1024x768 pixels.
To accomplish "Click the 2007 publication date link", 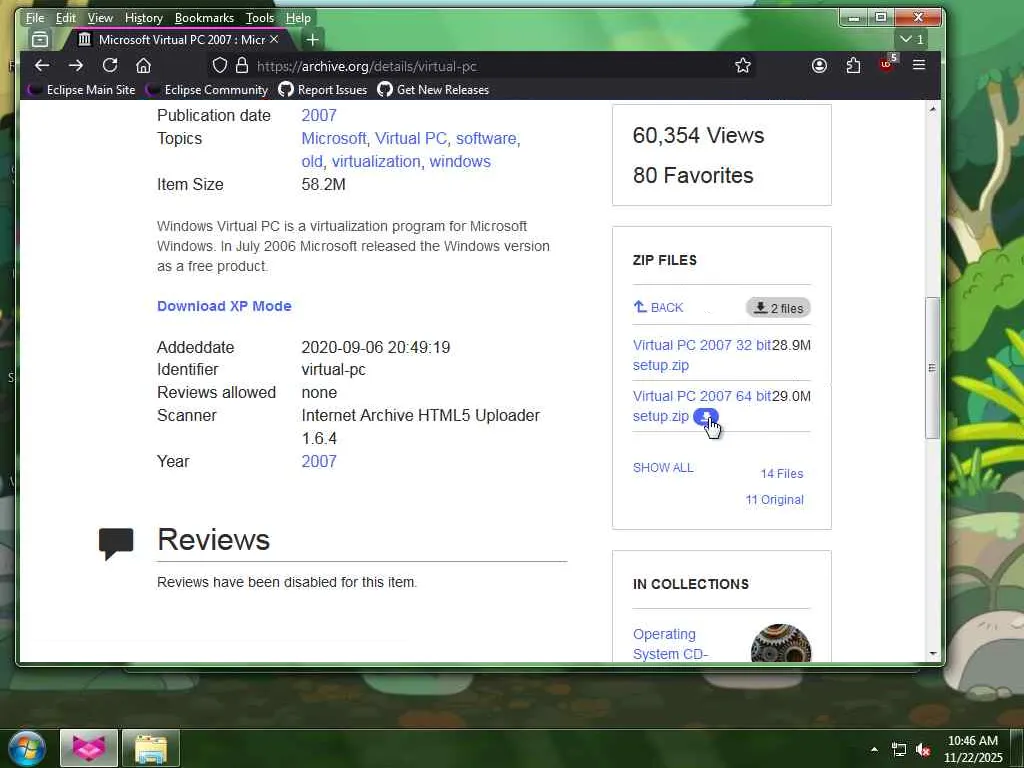I will (x=319, y=116).
